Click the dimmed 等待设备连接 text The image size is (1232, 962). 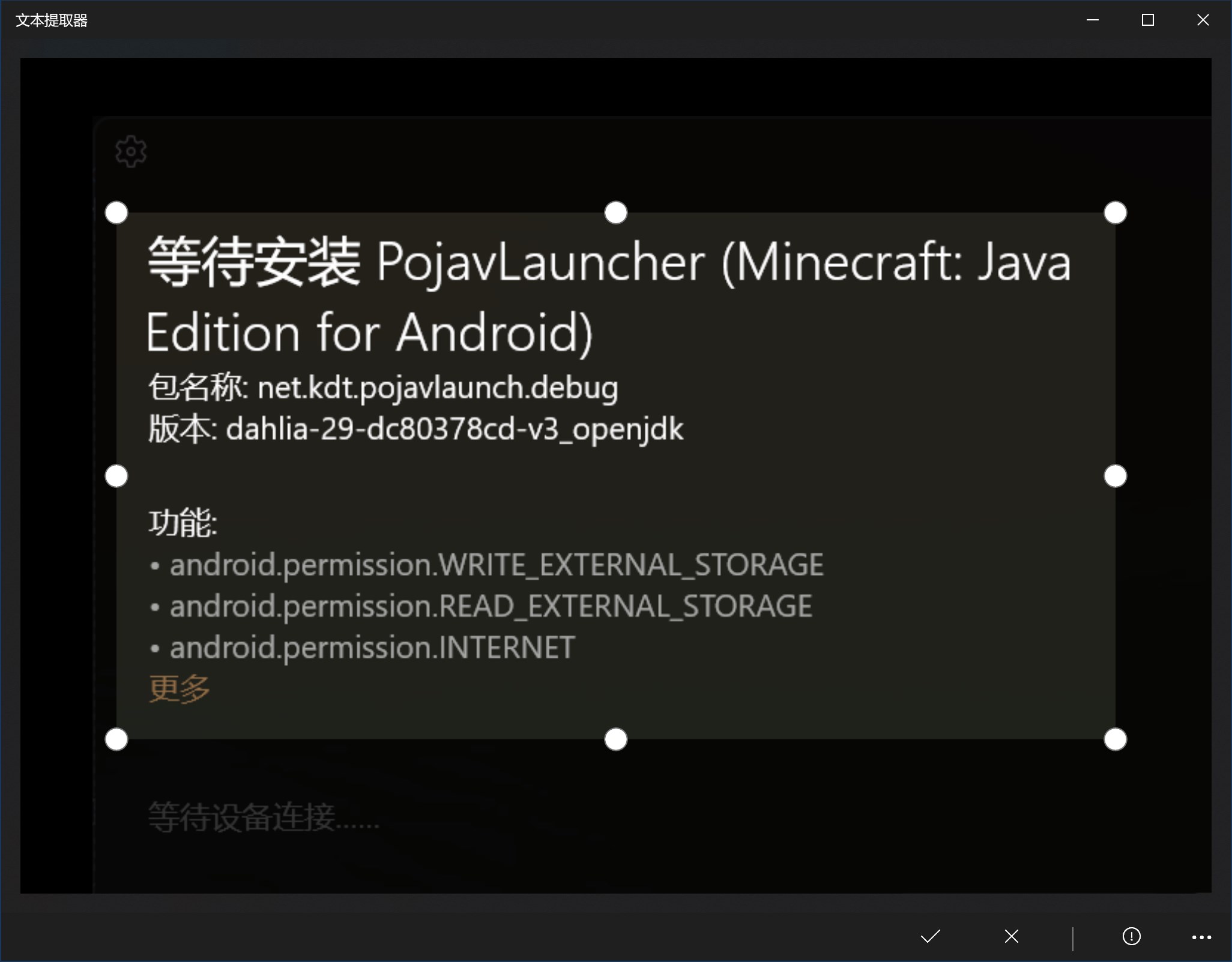pyautogui.click(x=264, y=817)
